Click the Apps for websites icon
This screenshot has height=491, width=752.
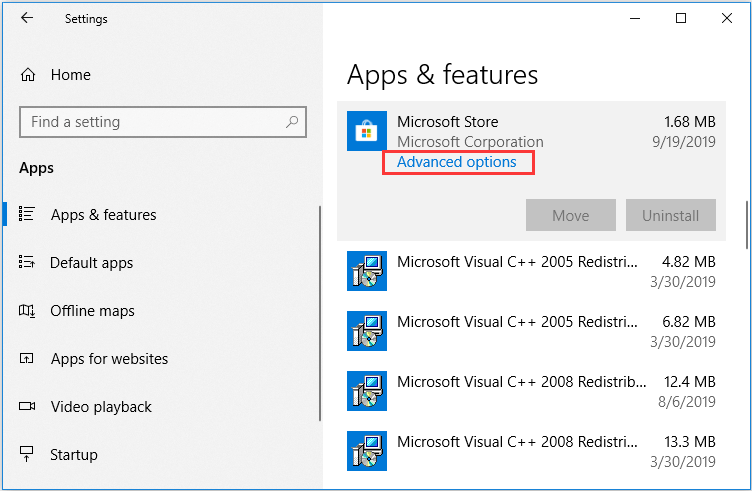26,358
